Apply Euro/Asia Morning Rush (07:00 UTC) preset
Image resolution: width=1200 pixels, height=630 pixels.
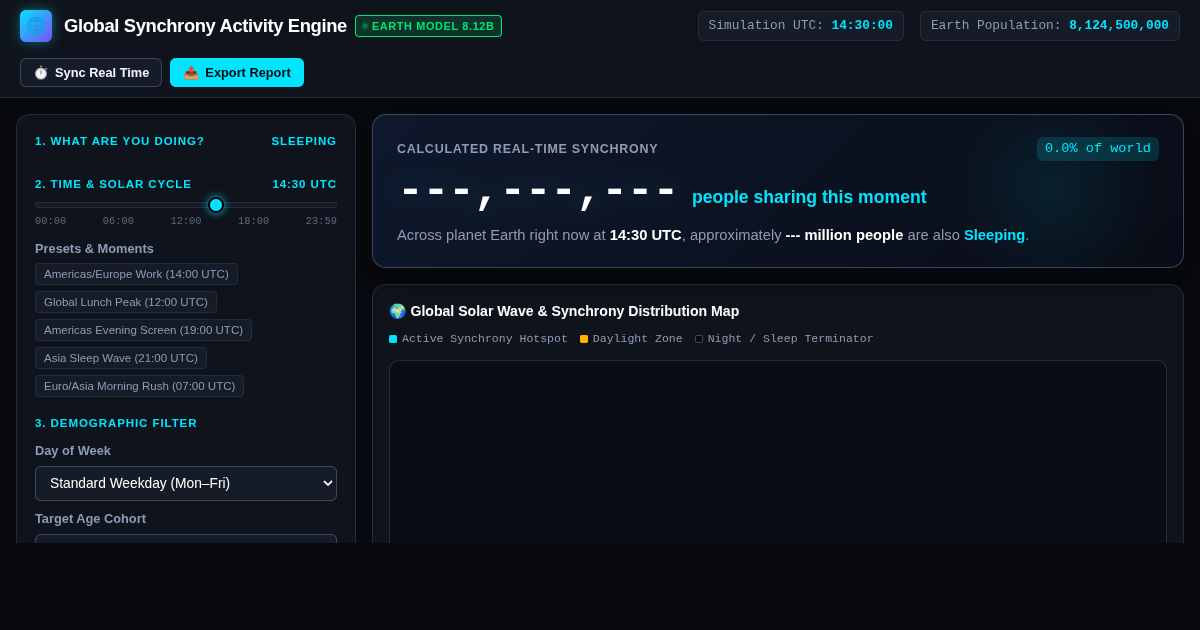click(x=139, y=386)
